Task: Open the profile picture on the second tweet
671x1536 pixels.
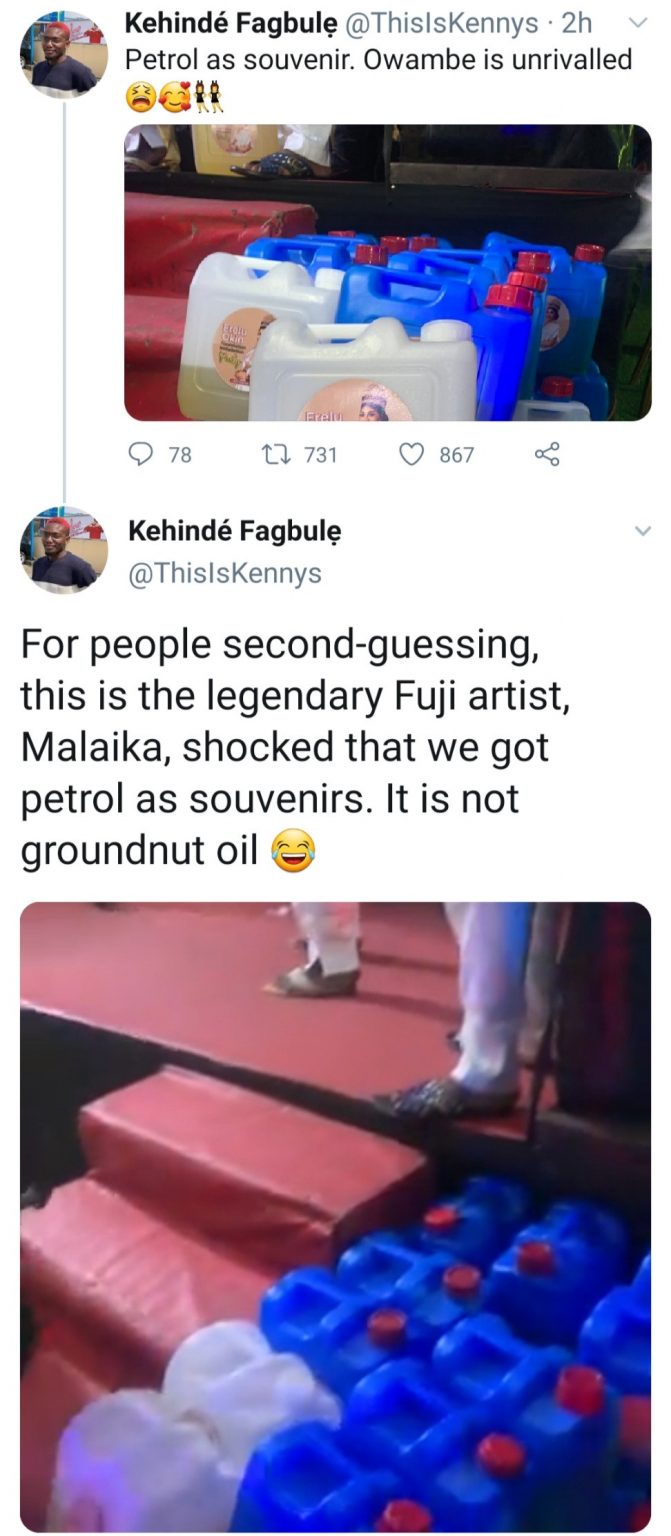Action: coord(64,549)
